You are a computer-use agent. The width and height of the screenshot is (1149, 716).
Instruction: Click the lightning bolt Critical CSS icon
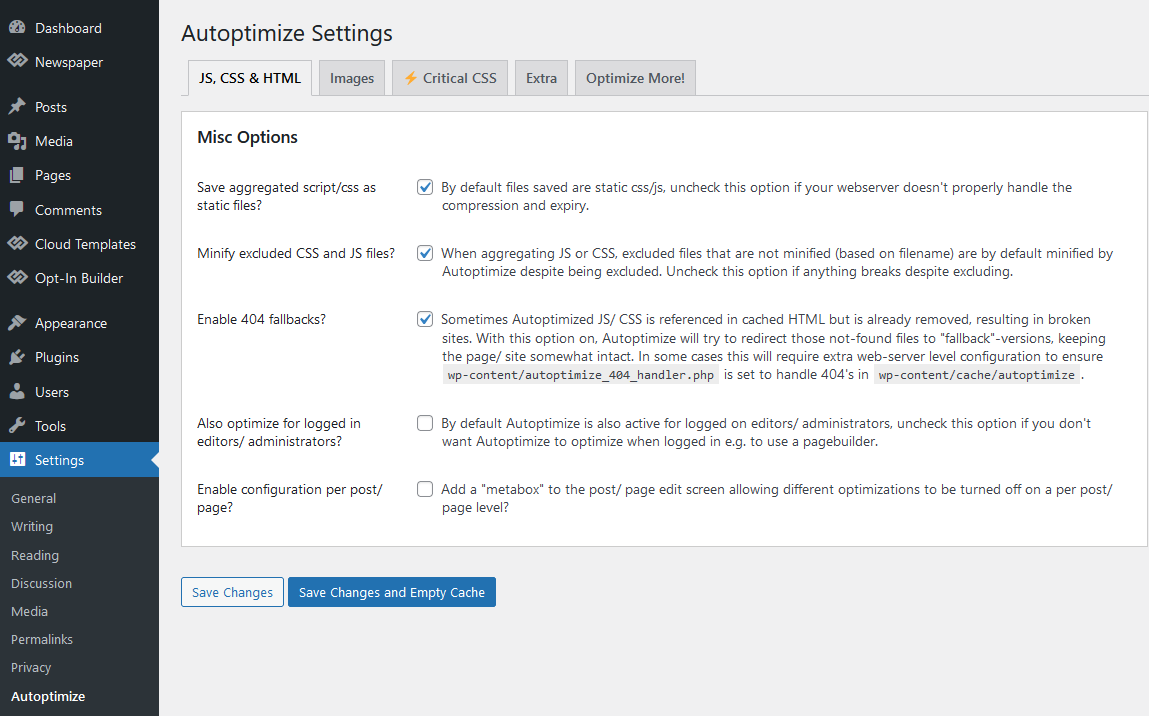(410, 78)
